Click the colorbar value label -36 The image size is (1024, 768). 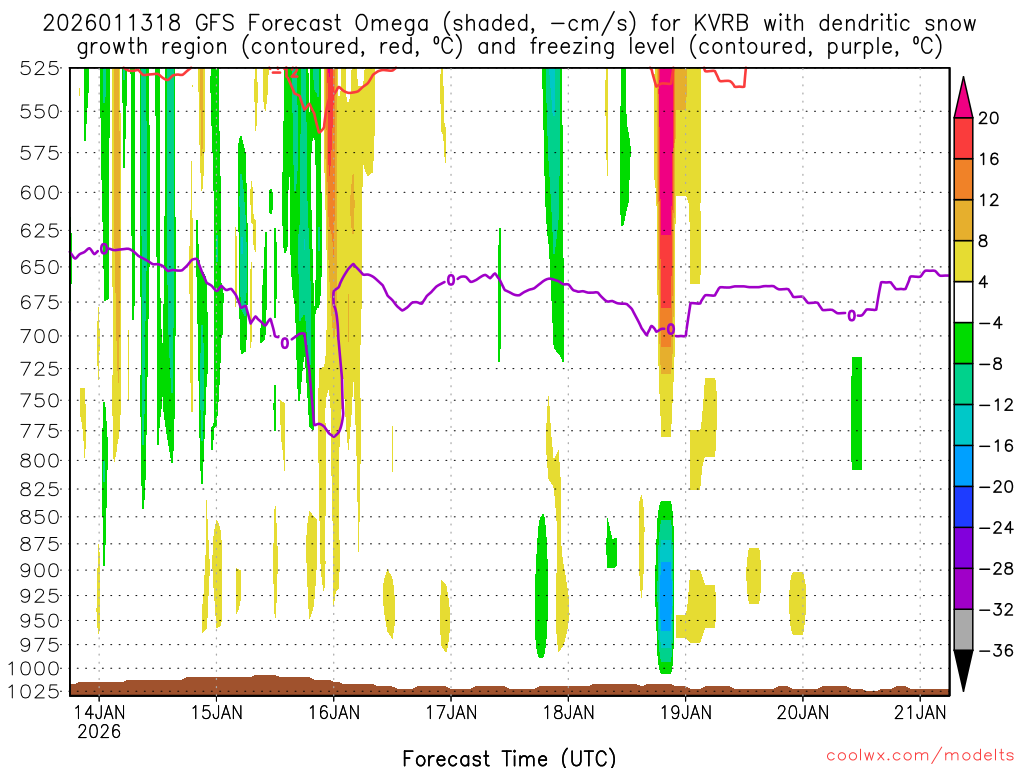coord(996,650)
